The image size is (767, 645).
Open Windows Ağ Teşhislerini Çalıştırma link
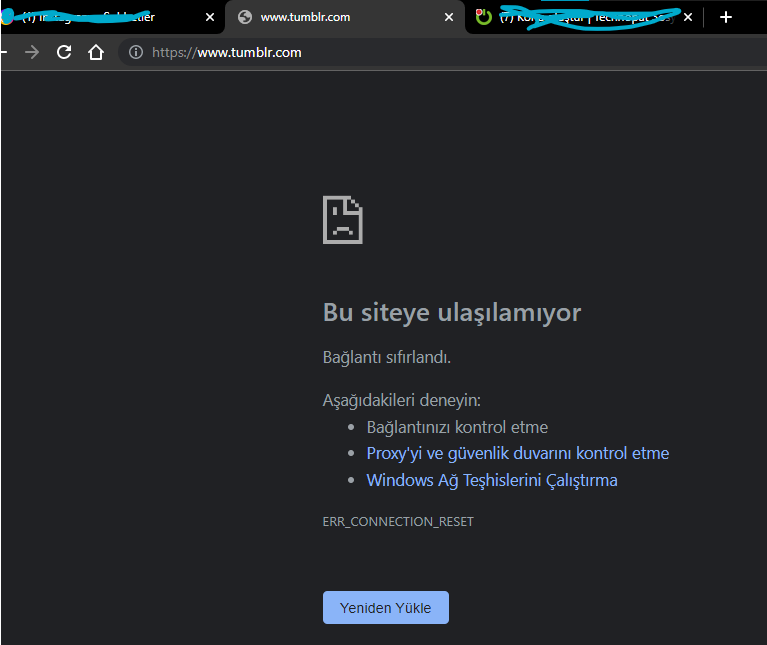(x=492, y=480)
